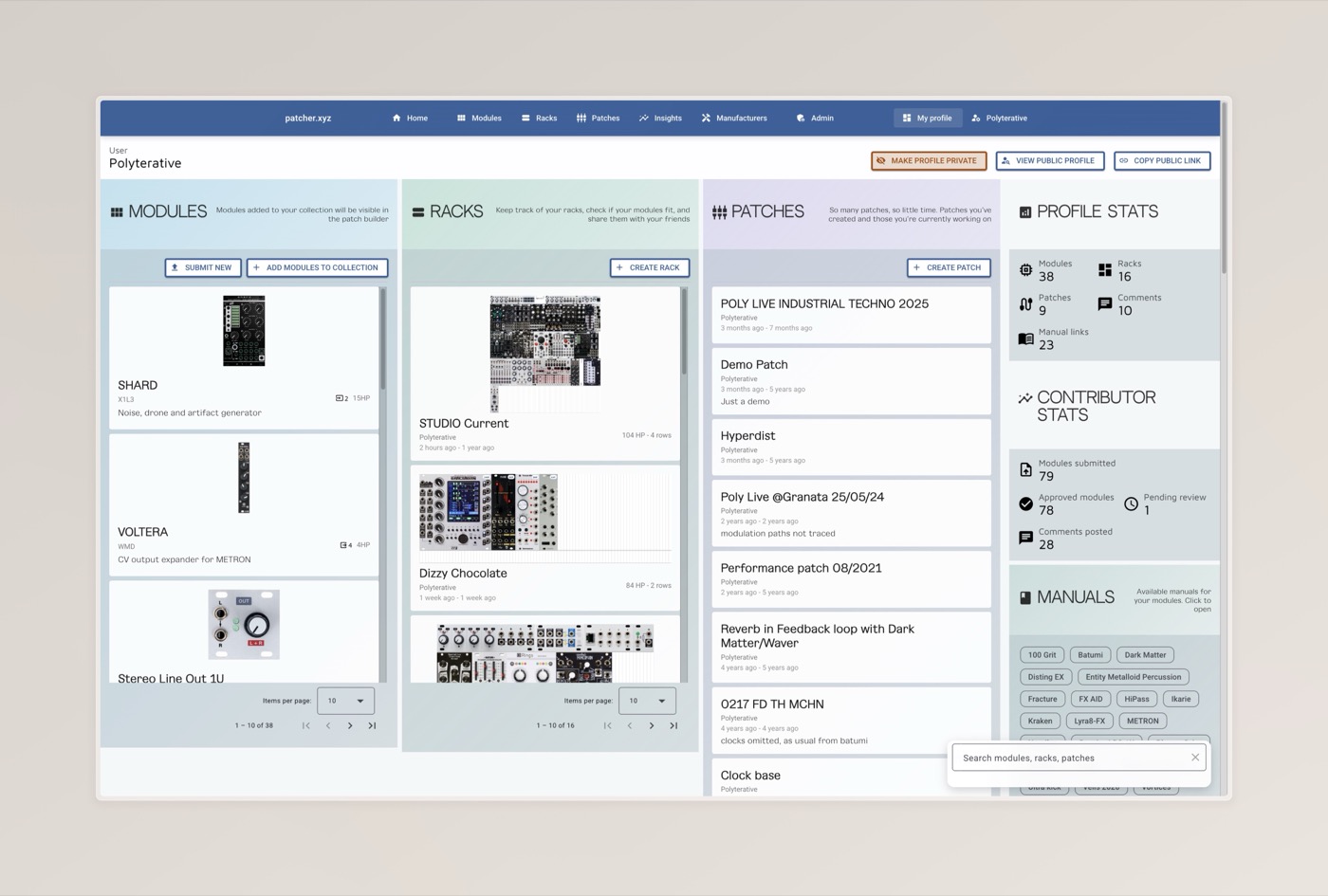1328x896 pixels.
Task: Jump to last page of racks
Action: (x=673, y=725)
